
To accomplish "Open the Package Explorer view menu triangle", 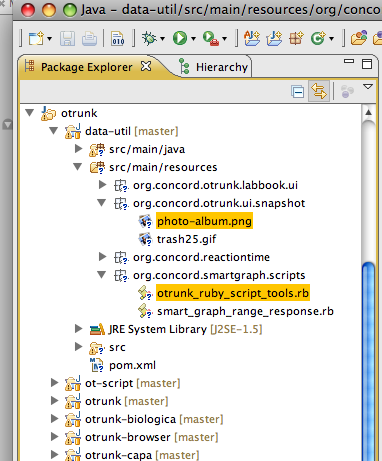I will click(x=368, y=87).
